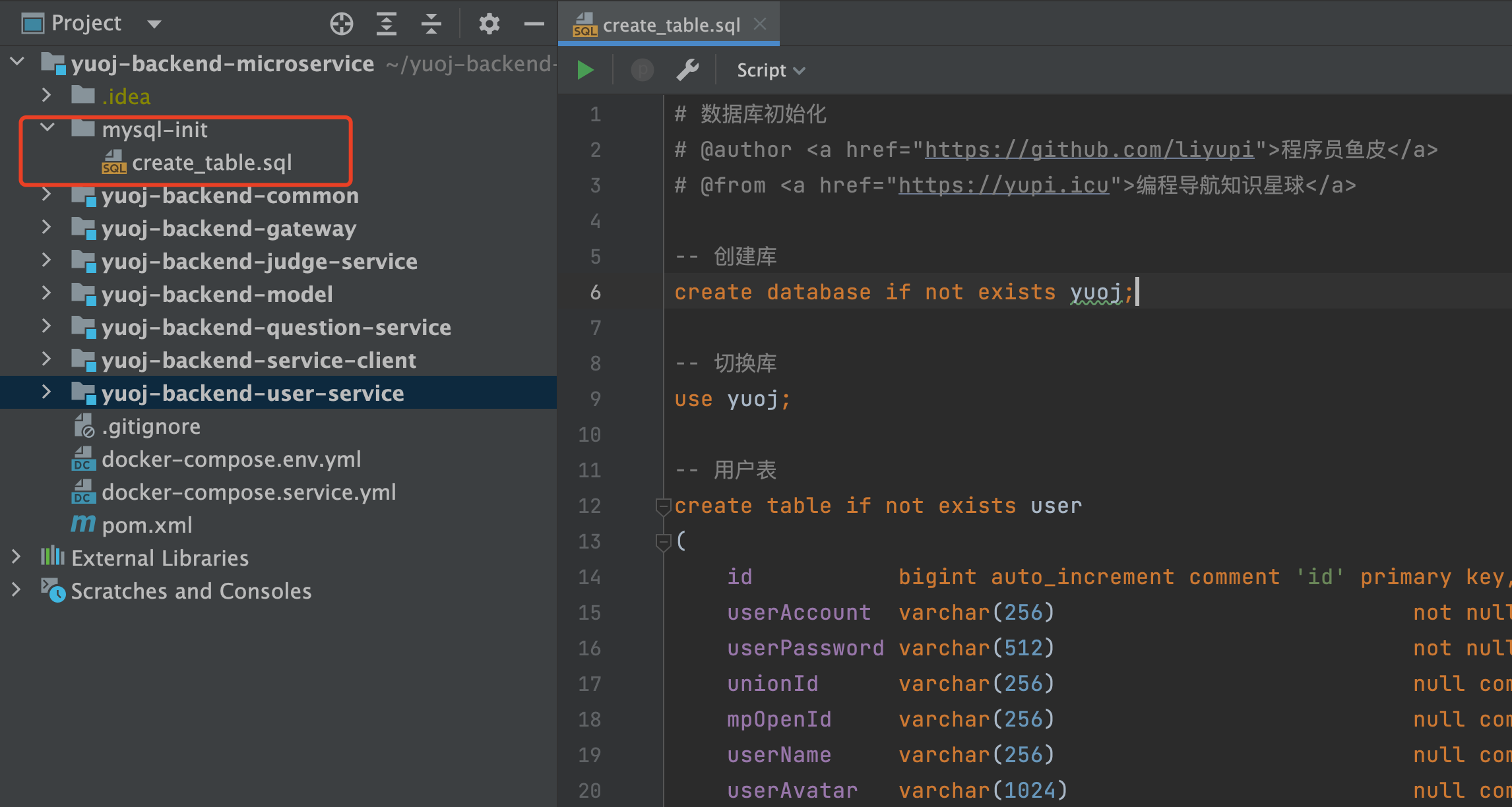Open the Project panel gear options
The width and height of the screenshot is (1512, 807).
click(489, 24)
